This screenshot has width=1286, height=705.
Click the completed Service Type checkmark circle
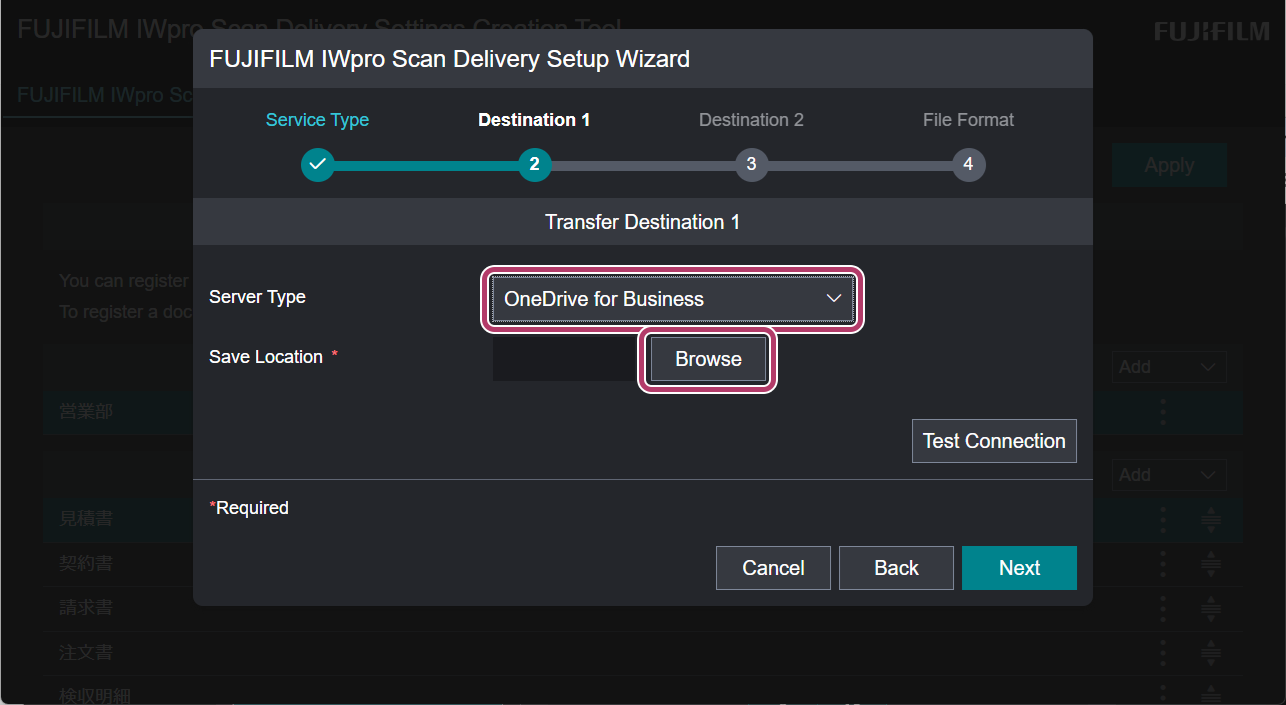[x=318, y=164]
